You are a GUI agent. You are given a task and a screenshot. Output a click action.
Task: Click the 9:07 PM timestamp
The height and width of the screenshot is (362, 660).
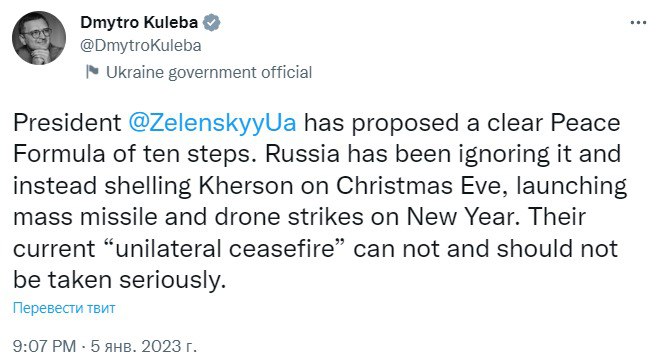click(44, 346)
